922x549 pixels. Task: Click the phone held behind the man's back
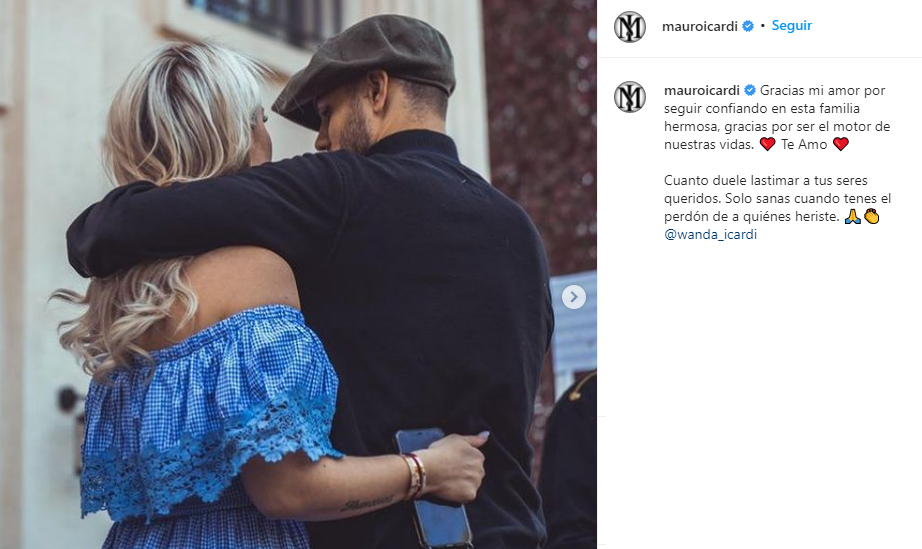click(434, 487)
